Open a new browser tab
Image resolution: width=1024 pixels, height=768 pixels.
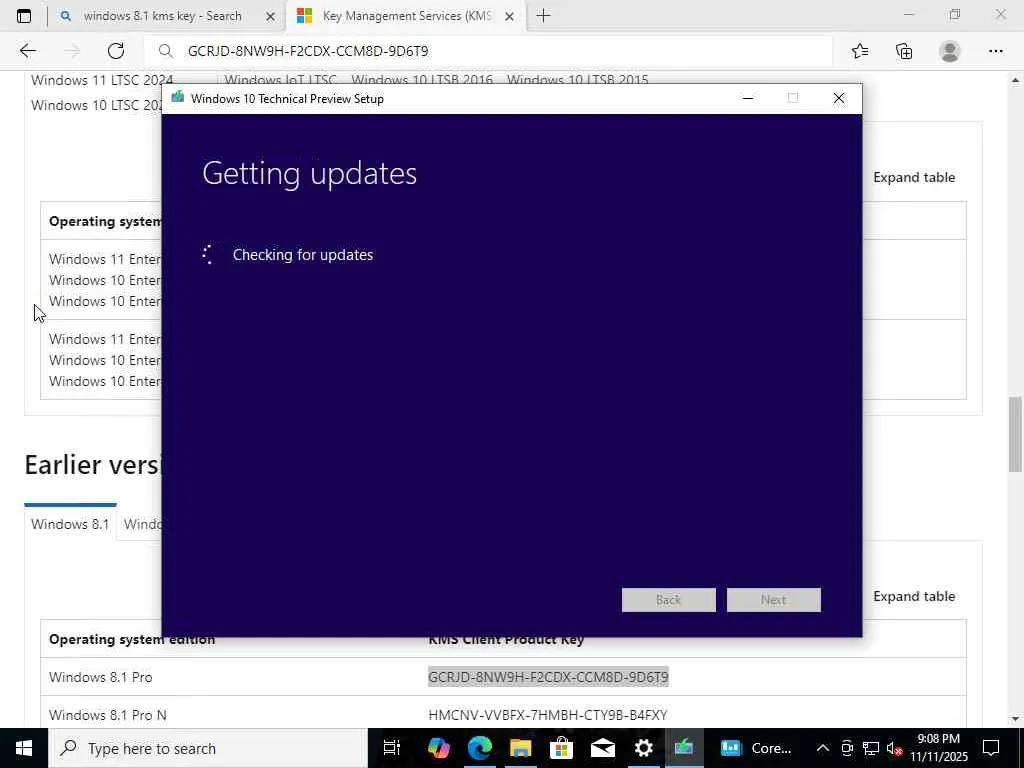(x=543, y=16)
